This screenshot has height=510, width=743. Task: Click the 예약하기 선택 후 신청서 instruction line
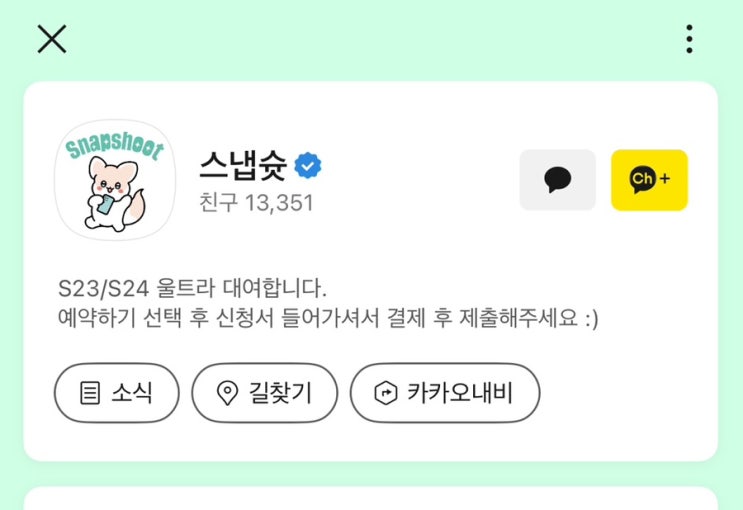pos(327,318)
